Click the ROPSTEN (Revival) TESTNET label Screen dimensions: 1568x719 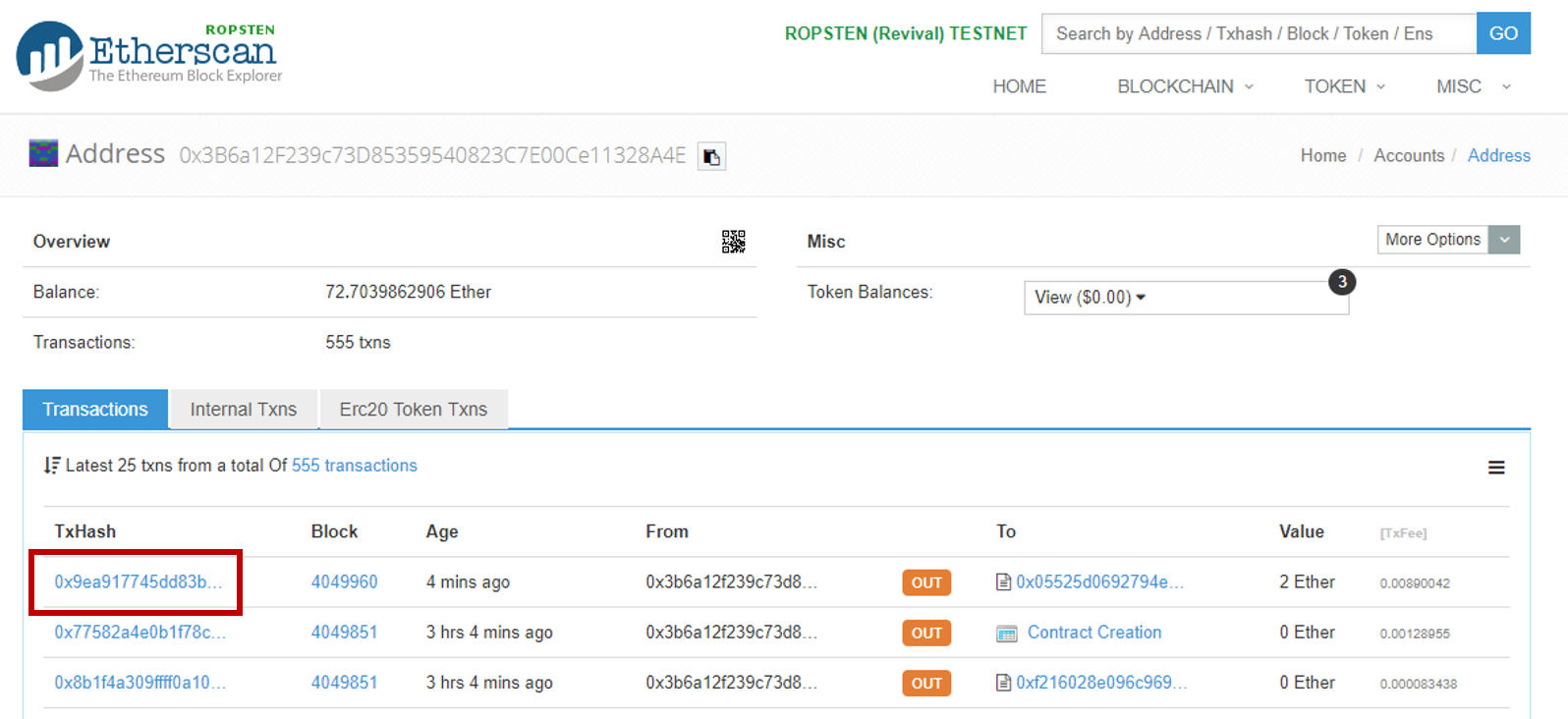[906, 33]
